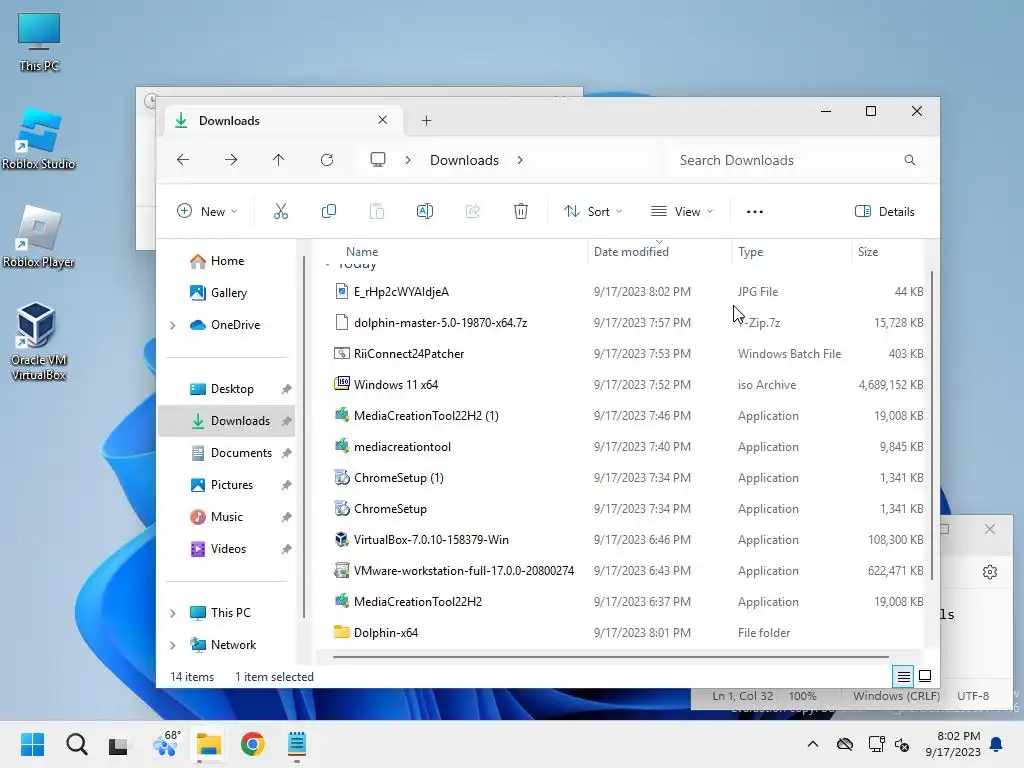Open Videos in the navigation pane

coord(227,549)
